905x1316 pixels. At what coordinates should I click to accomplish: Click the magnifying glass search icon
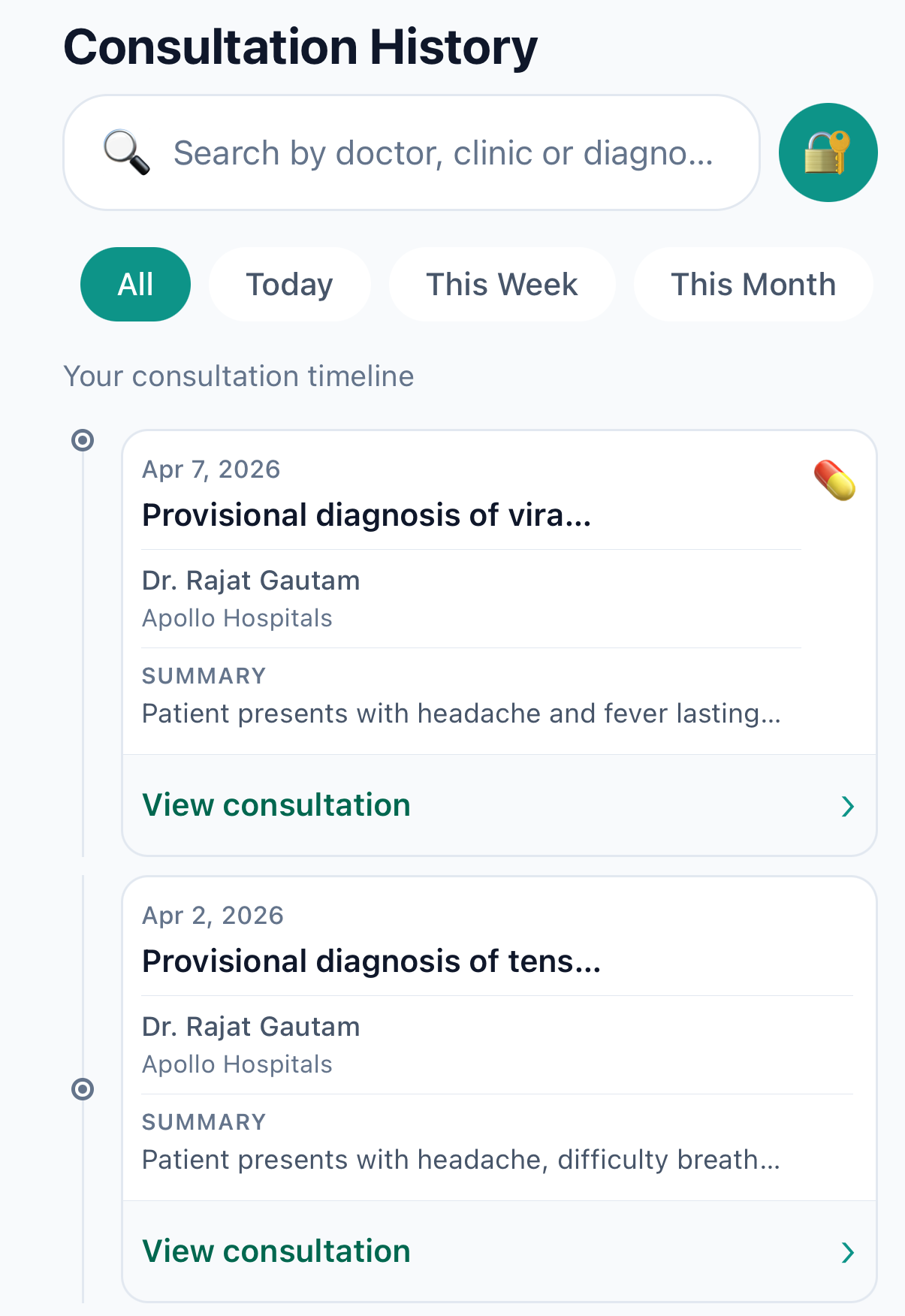126,152
